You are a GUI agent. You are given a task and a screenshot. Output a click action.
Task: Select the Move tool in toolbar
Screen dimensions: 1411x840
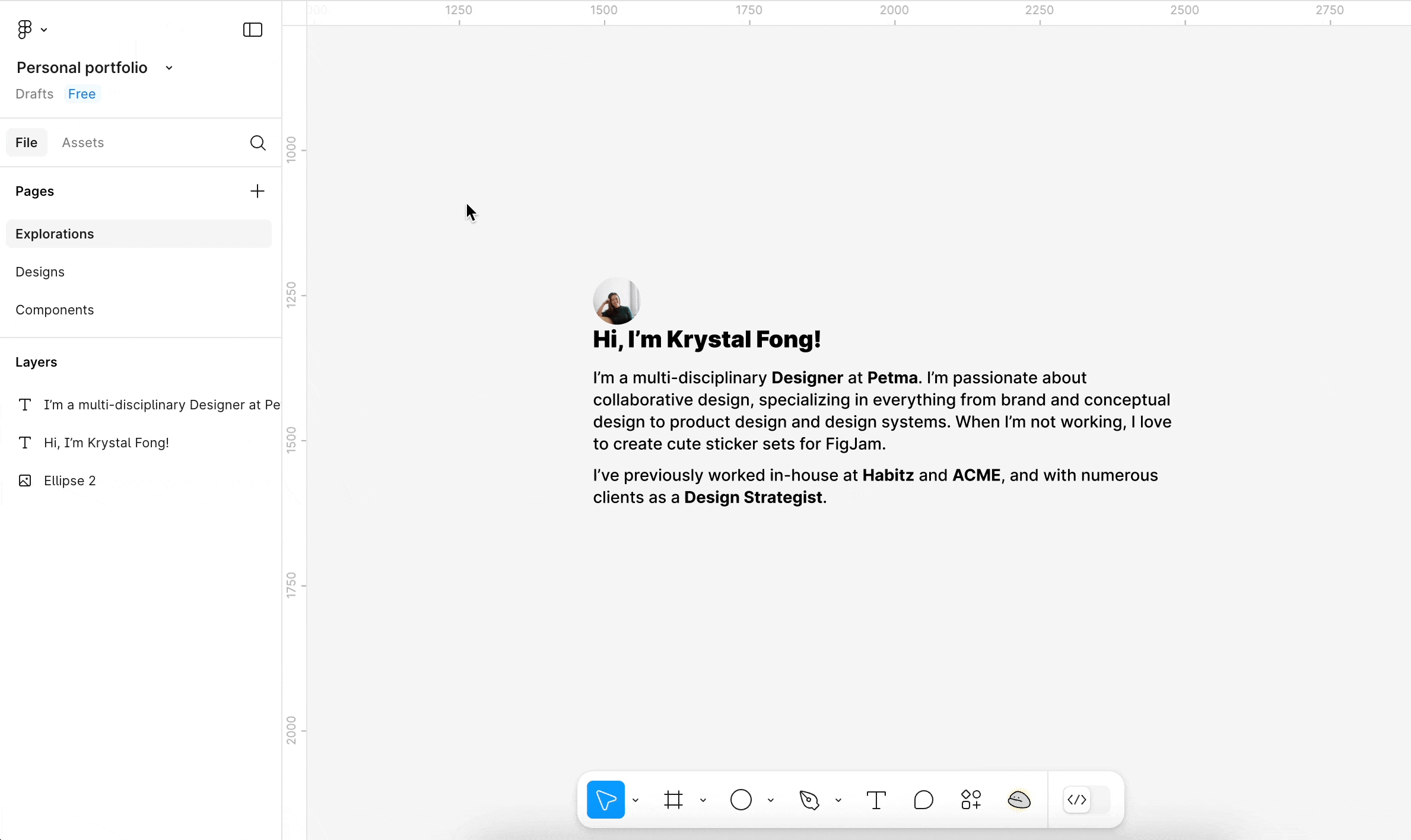click(x=605, y=800)
